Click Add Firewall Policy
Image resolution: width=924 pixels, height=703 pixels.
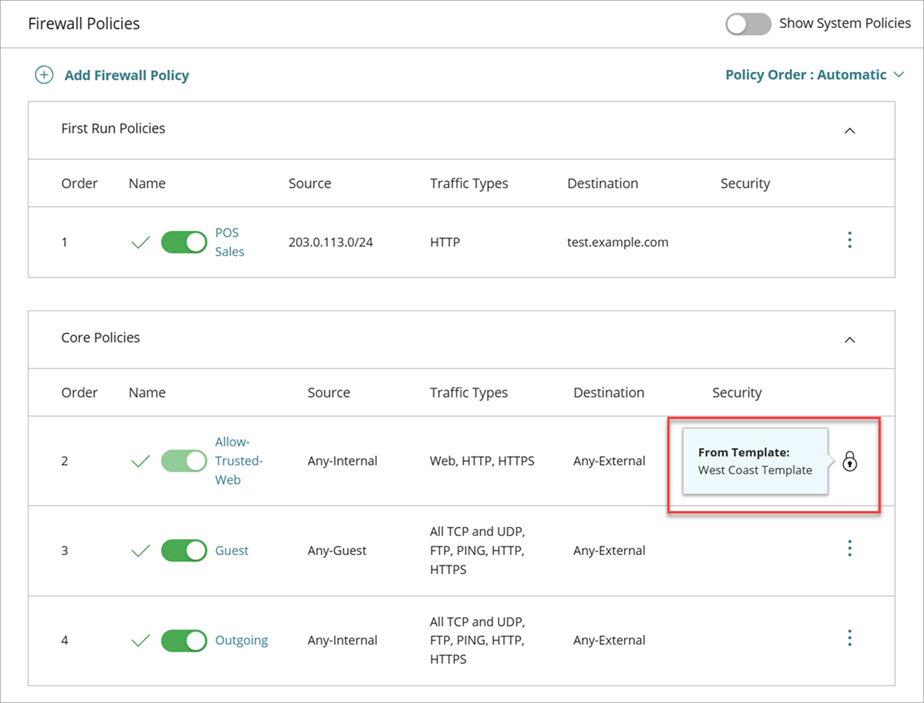126,75
